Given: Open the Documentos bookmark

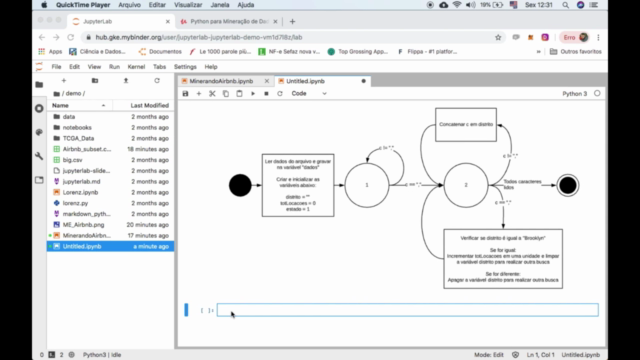Looking at the screenshot, I should (160, 51).
